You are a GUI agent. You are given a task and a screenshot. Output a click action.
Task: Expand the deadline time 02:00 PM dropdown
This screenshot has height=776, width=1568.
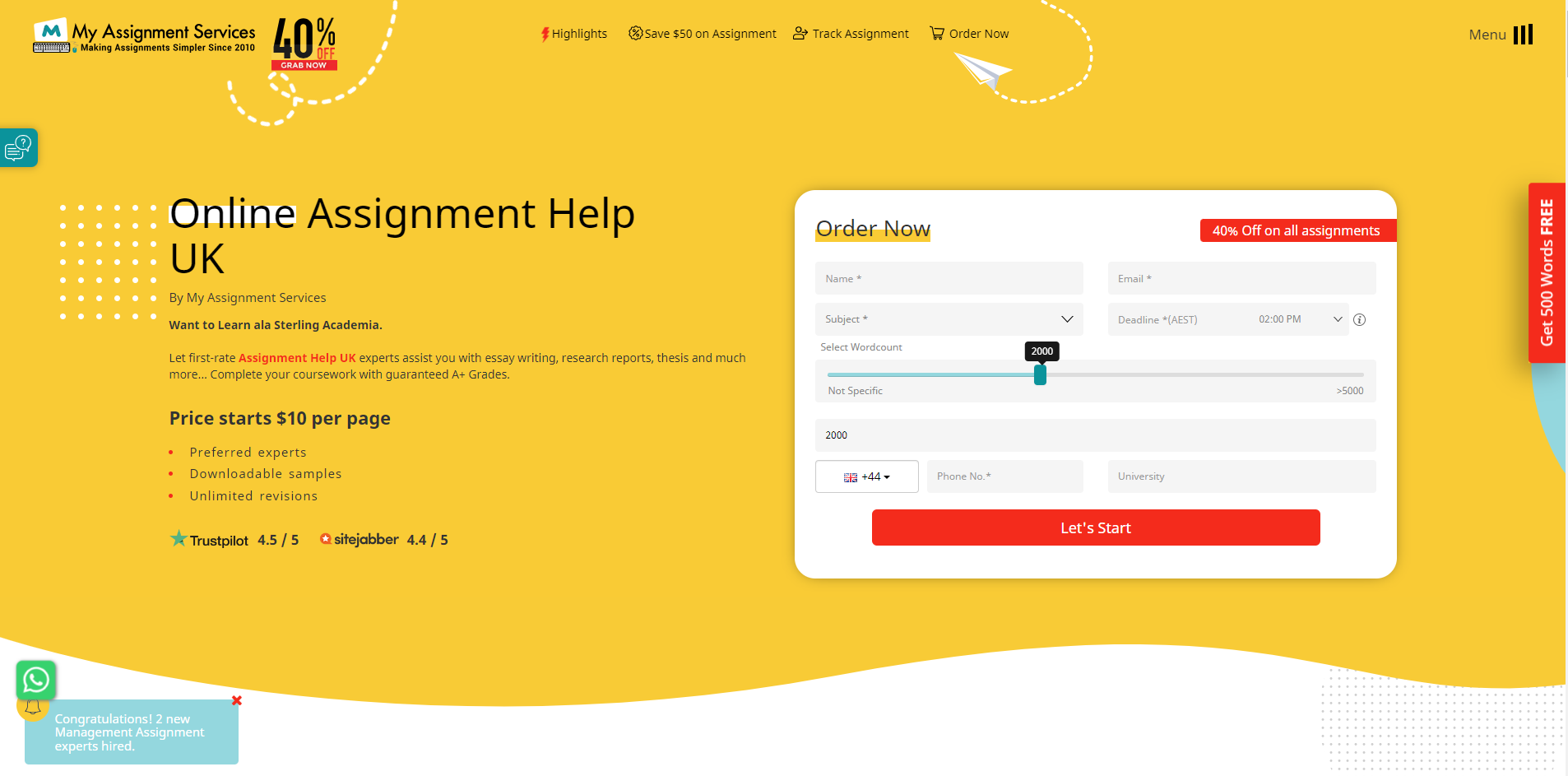coord(1301,319)
